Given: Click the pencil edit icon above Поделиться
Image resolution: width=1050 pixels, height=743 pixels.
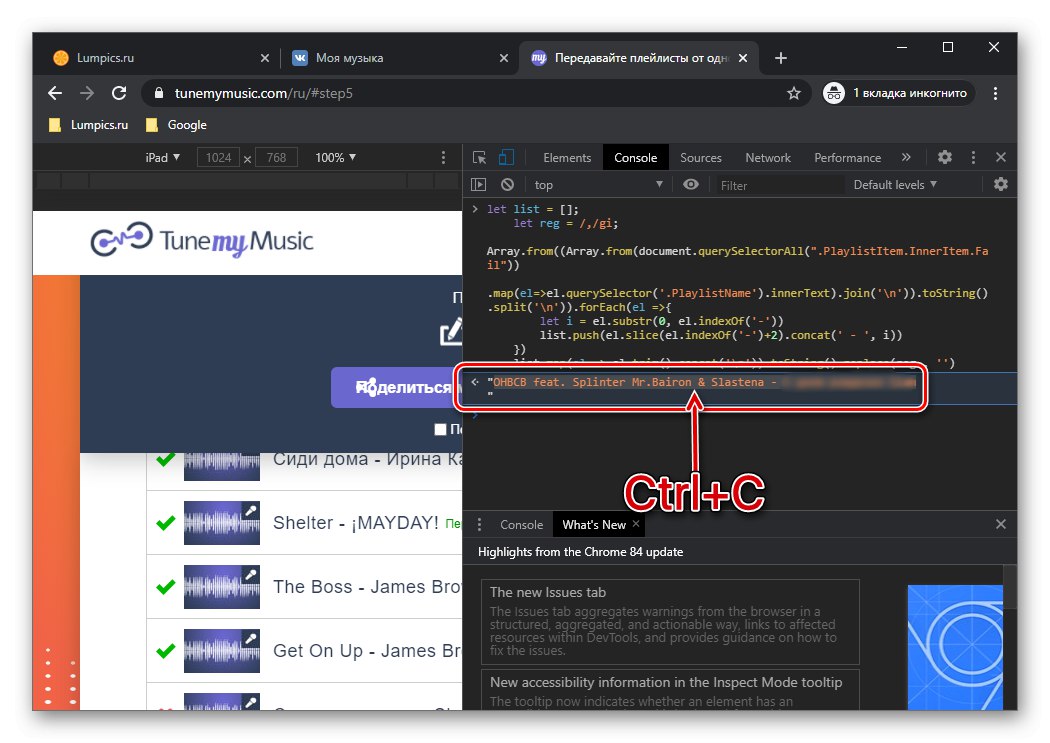Looking at the screenshot, I should pyautogui.click(x=451, y=331).
